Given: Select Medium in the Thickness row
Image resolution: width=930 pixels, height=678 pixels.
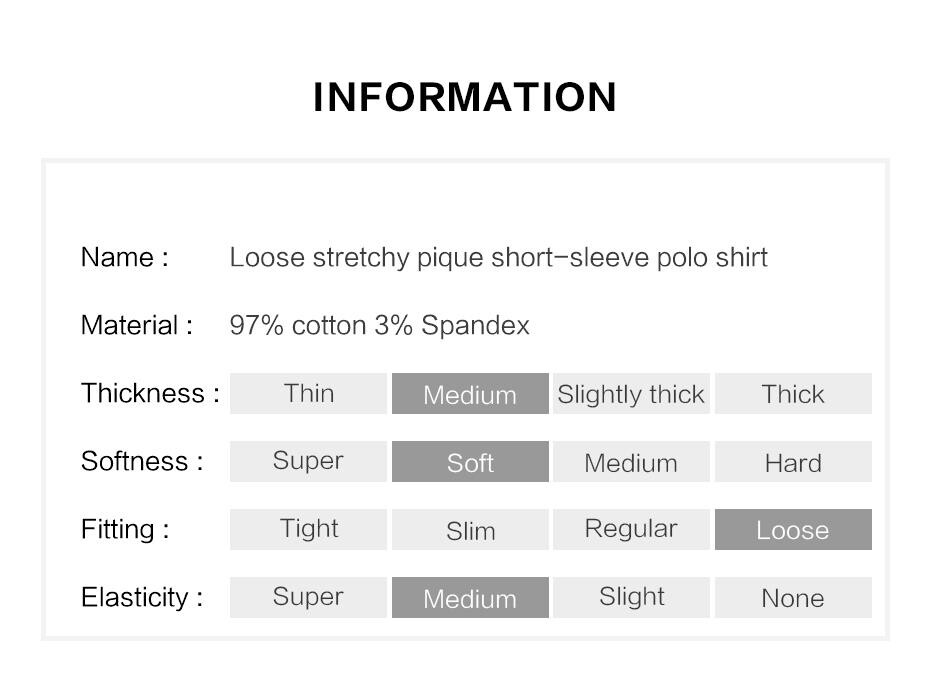Looking at the screenshot, I should click(470, 393).
